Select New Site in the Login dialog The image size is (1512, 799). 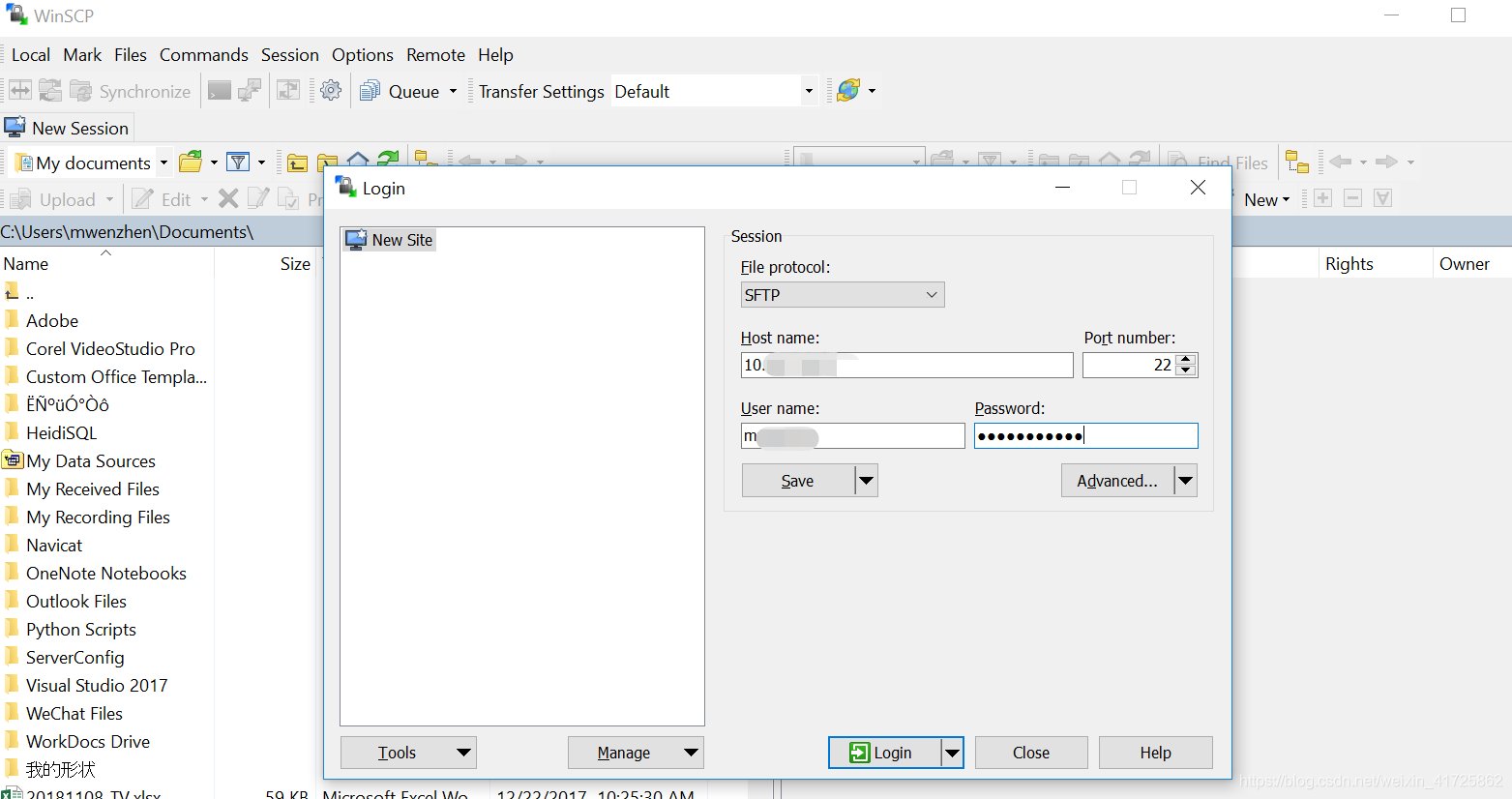[390, 240]
